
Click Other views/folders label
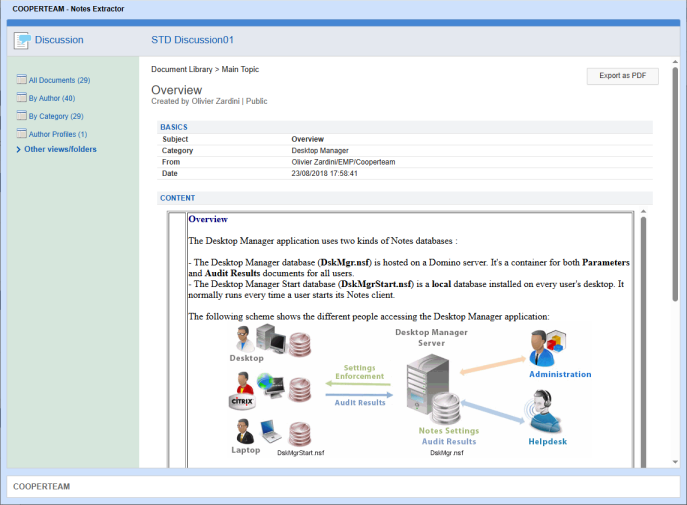[x=60, y=149]
